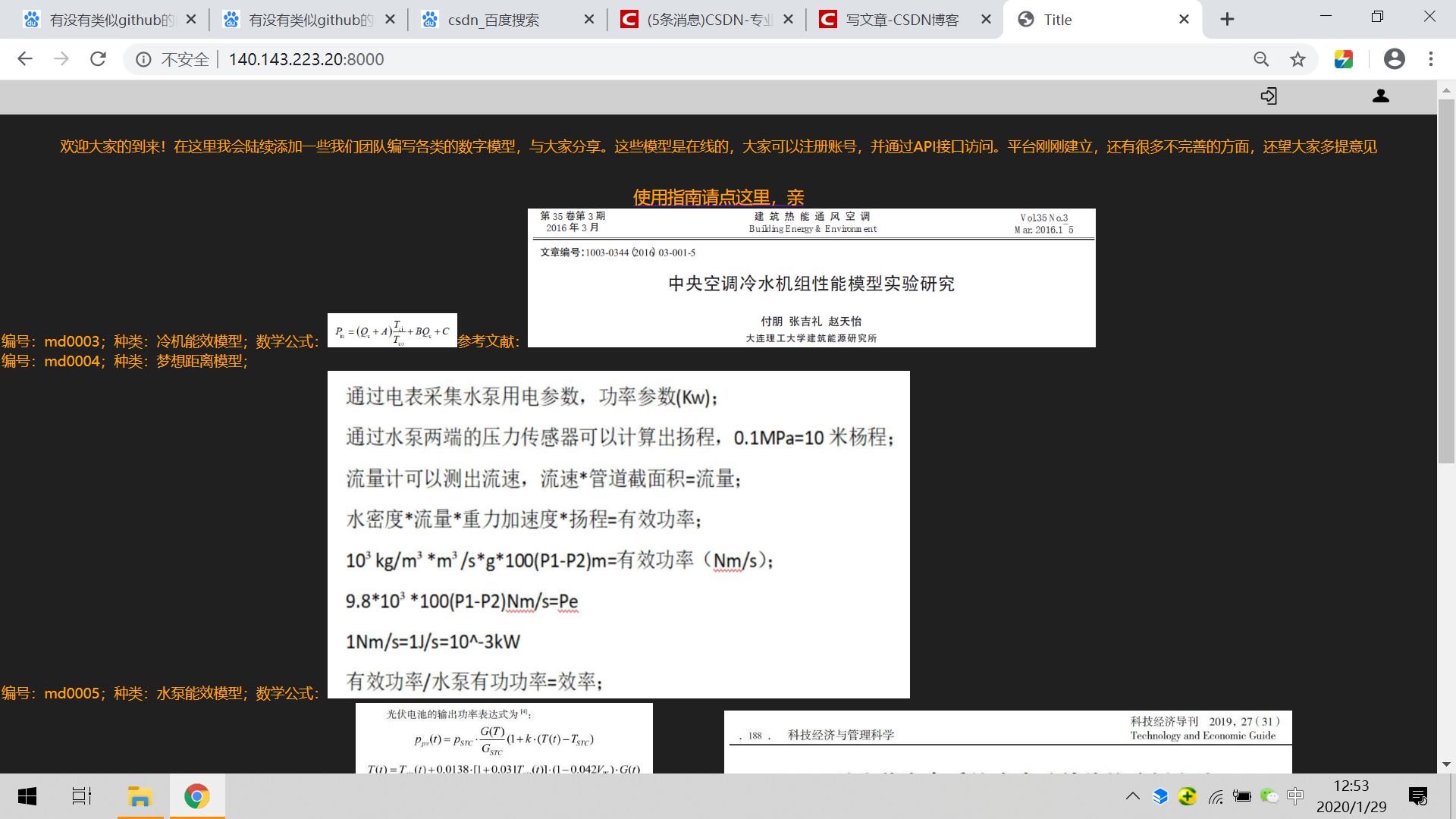Open the Chrome account avatar icon
The height and width of the screenshot is (819, 1456).
click(x=1394, y=59)
